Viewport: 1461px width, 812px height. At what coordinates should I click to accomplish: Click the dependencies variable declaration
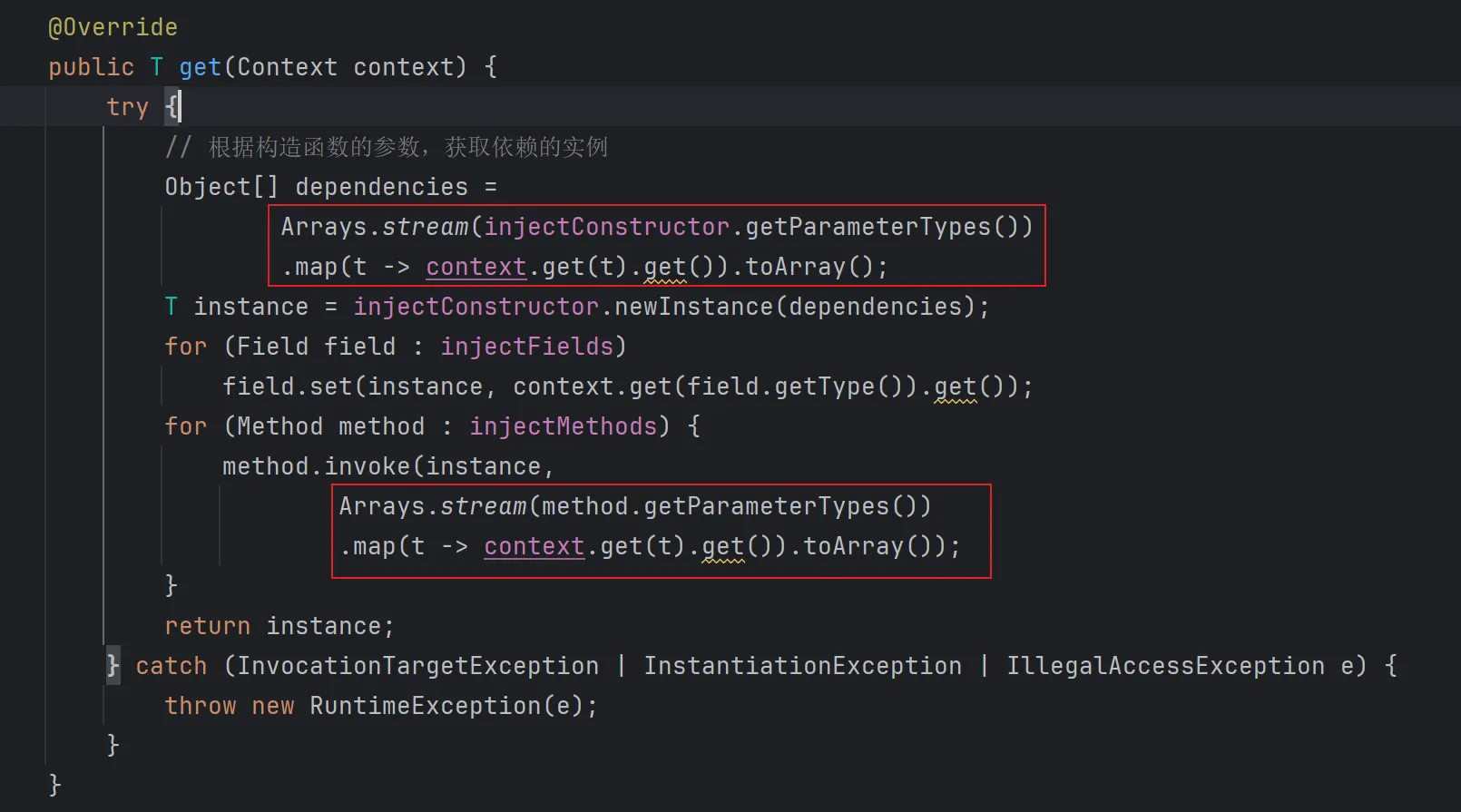point(381,187)
